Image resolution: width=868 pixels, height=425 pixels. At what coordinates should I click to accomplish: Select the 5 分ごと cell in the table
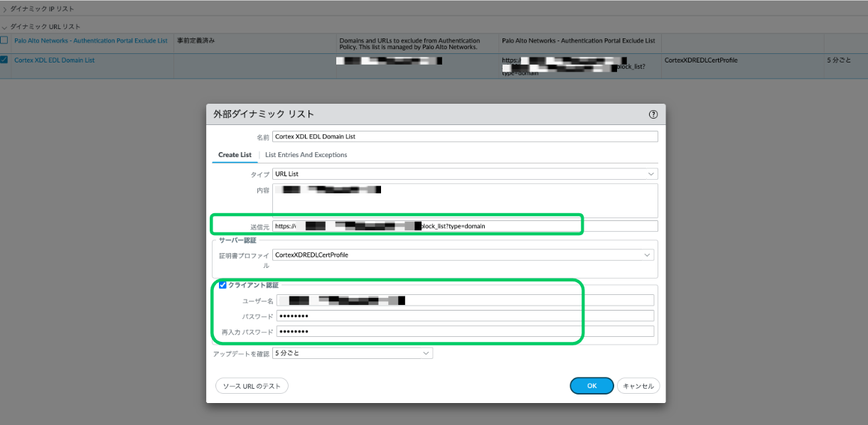click(838, 60)
